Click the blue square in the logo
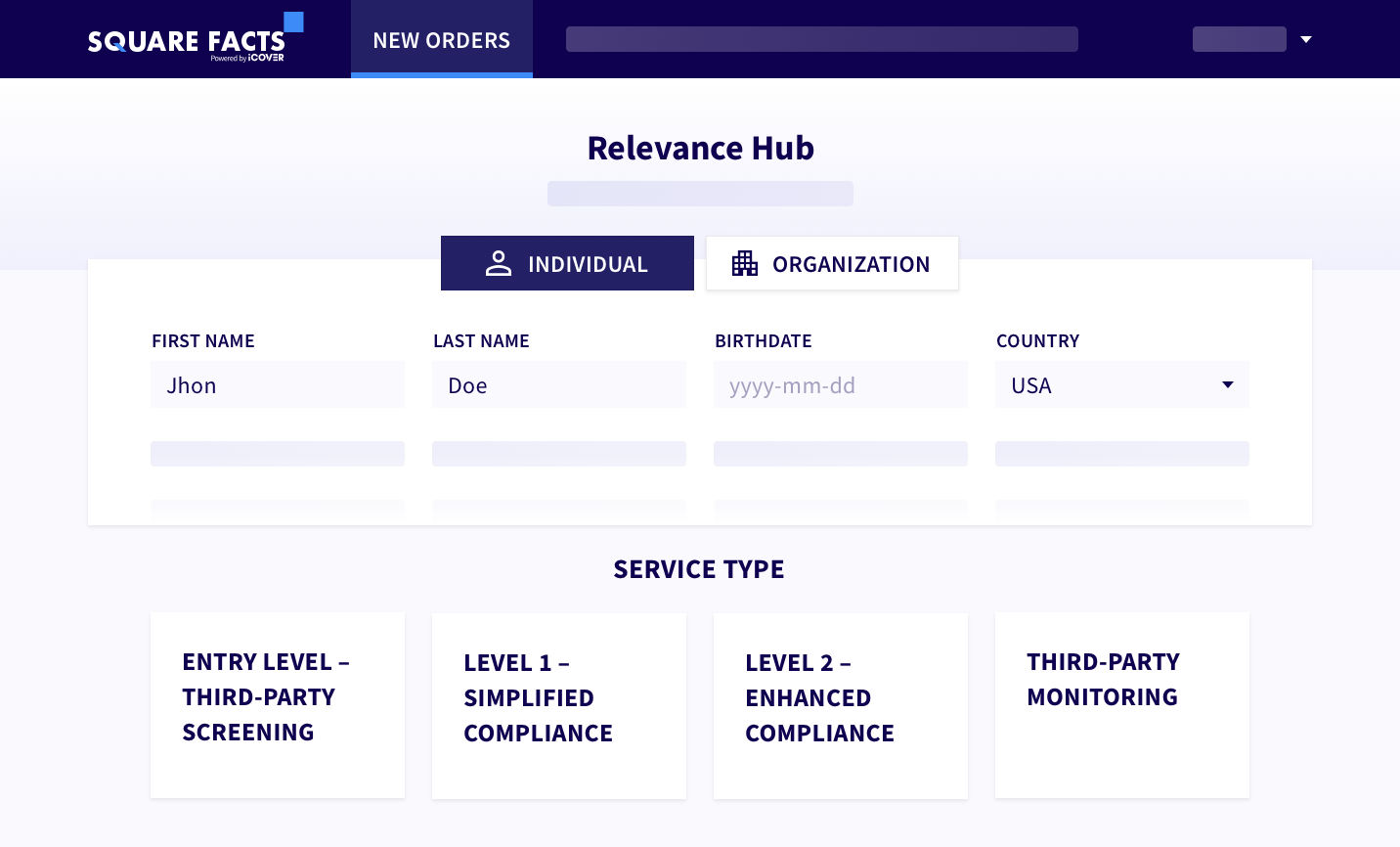1400x847 pixels. (x=293, y=22)
